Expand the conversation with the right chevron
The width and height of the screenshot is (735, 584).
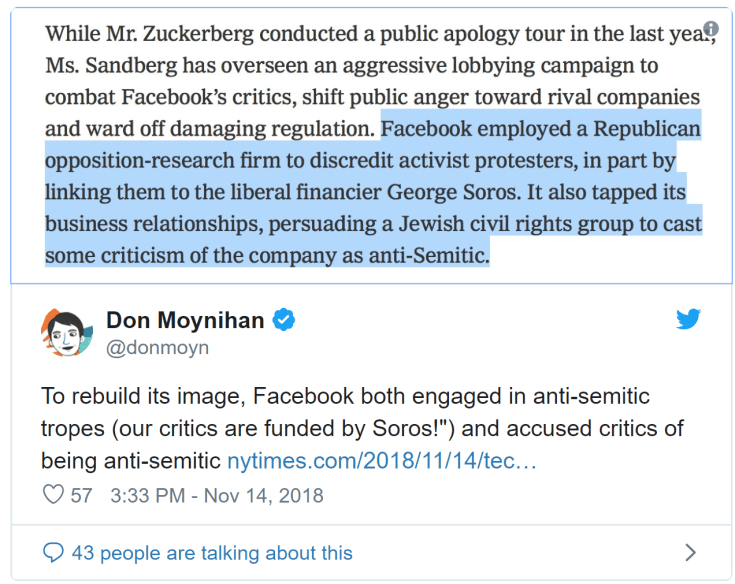[x=689, y=552]
